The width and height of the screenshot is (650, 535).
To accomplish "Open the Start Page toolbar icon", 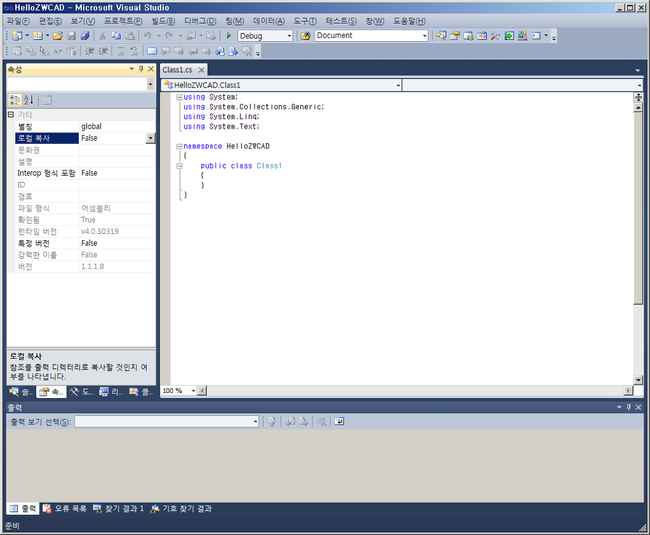I will click(509, 36).
